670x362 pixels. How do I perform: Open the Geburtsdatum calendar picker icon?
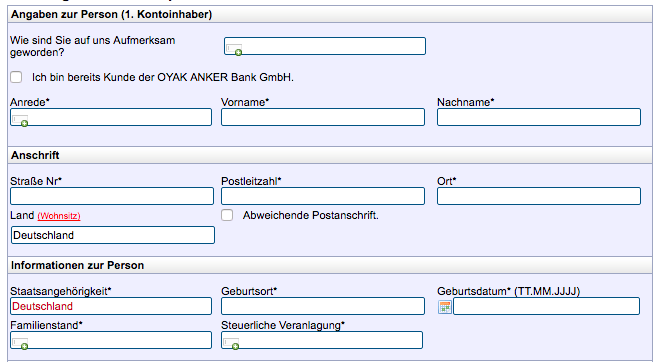coord(445,307)
